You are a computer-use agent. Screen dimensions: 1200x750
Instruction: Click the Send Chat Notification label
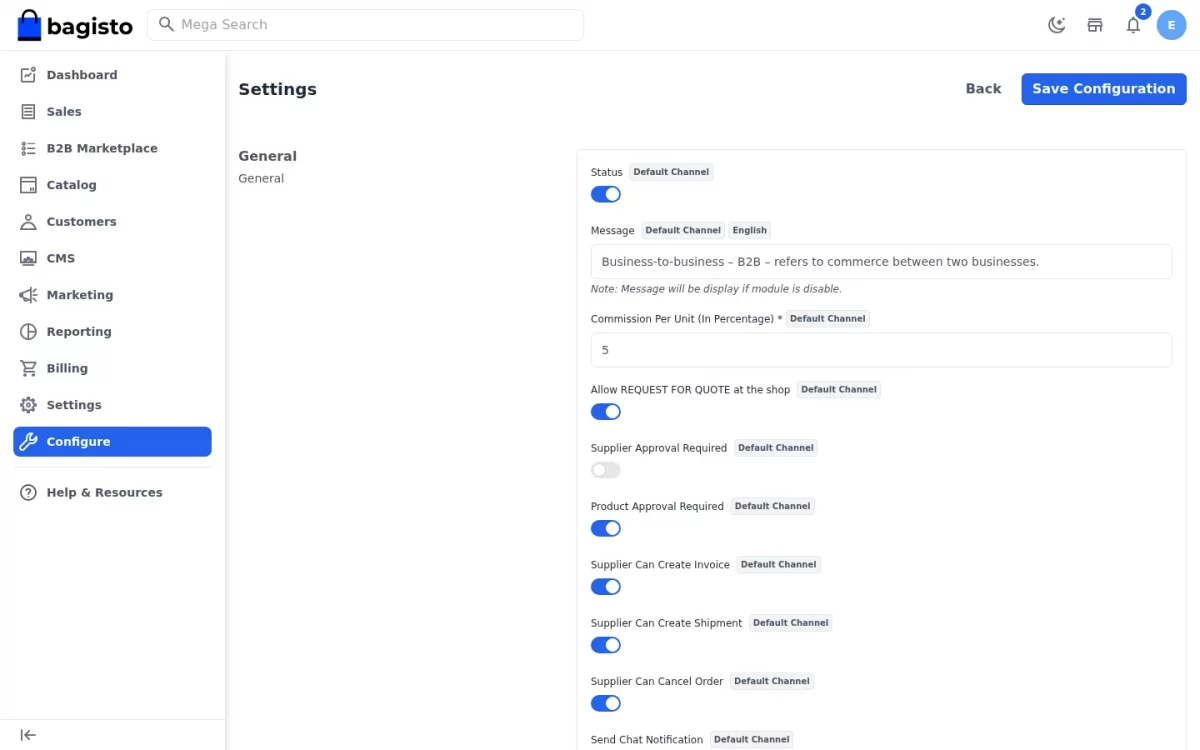pos(647,740)
